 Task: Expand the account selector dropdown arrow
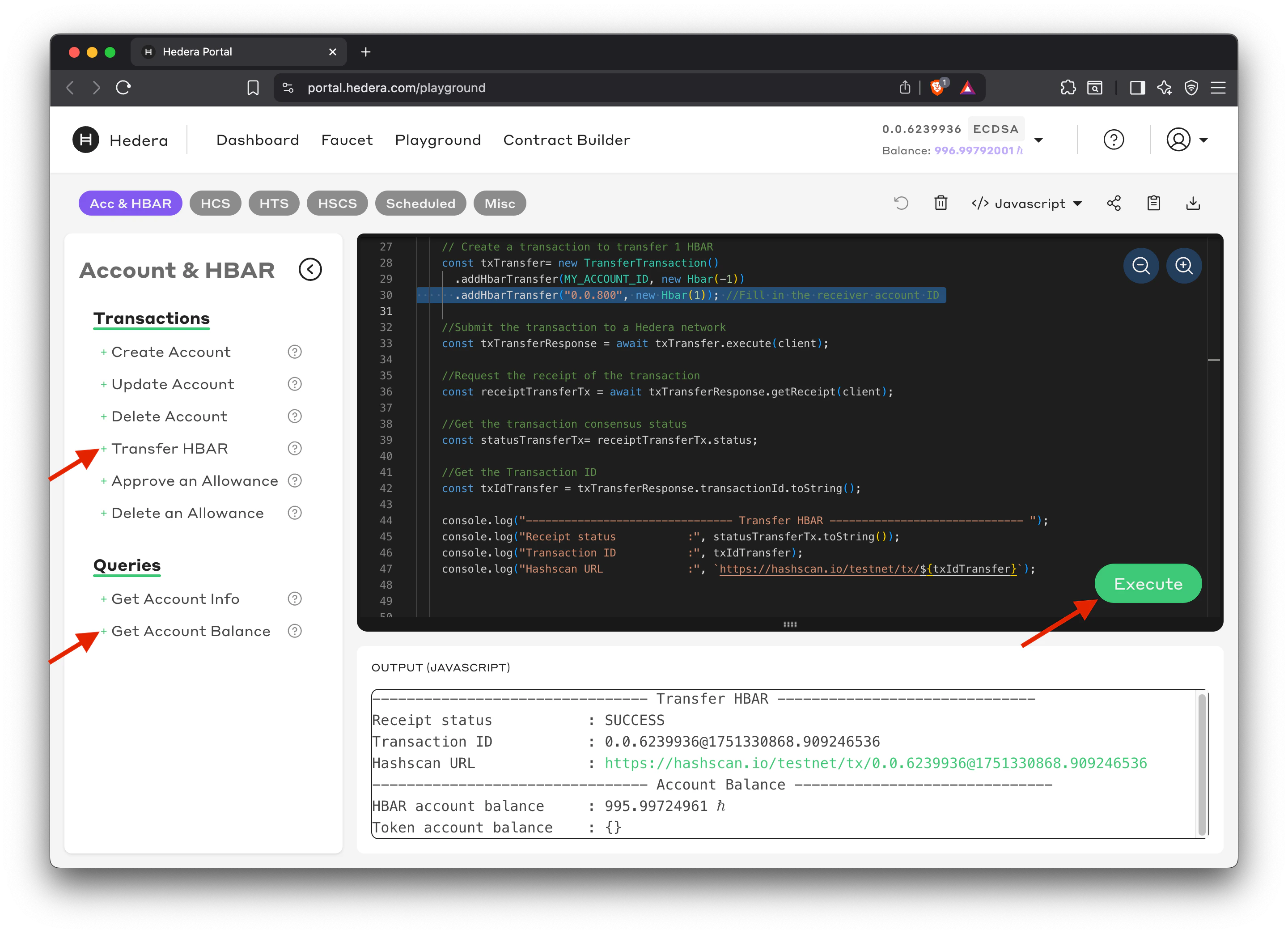1039,140
